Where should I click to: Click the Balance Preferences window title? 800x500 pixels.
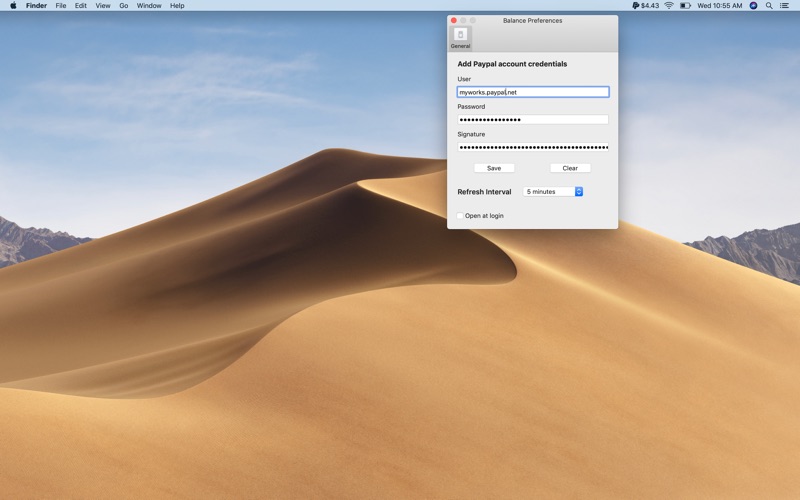coord(532,20)
